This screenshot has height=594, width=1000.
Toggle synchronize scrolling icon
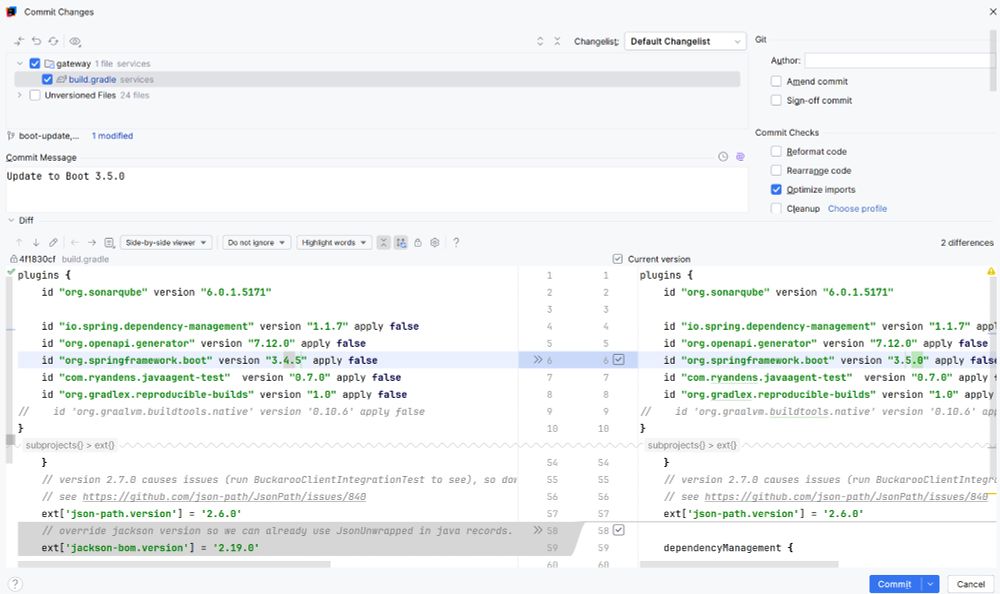pos(401,242)
